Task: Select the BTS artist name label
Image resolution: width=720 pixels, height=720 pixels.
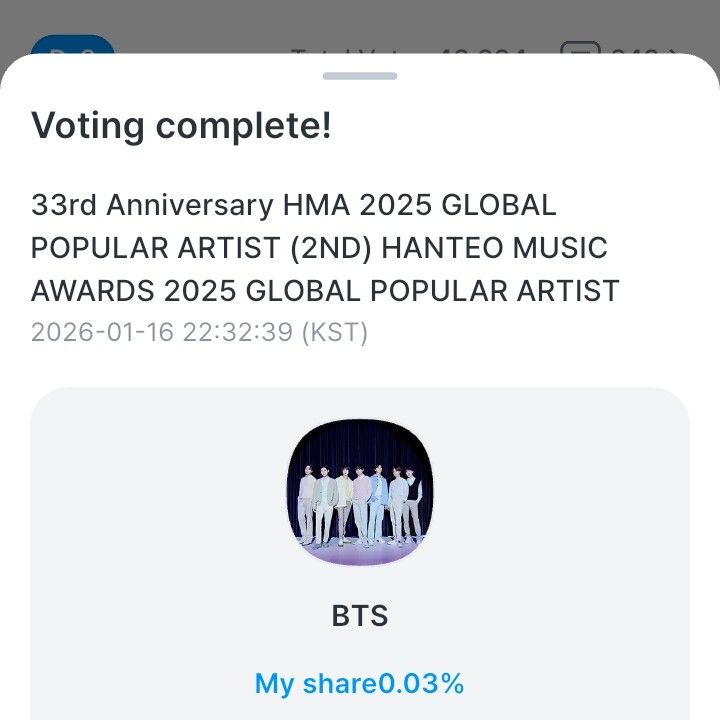Action: pos(360,616)
